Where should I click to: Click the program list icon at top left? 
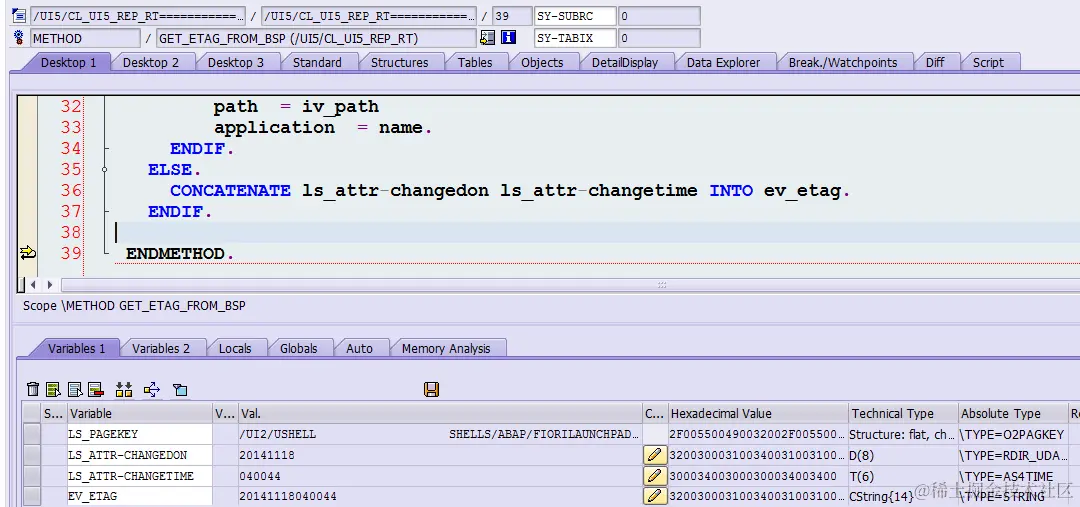coord(19,16)
